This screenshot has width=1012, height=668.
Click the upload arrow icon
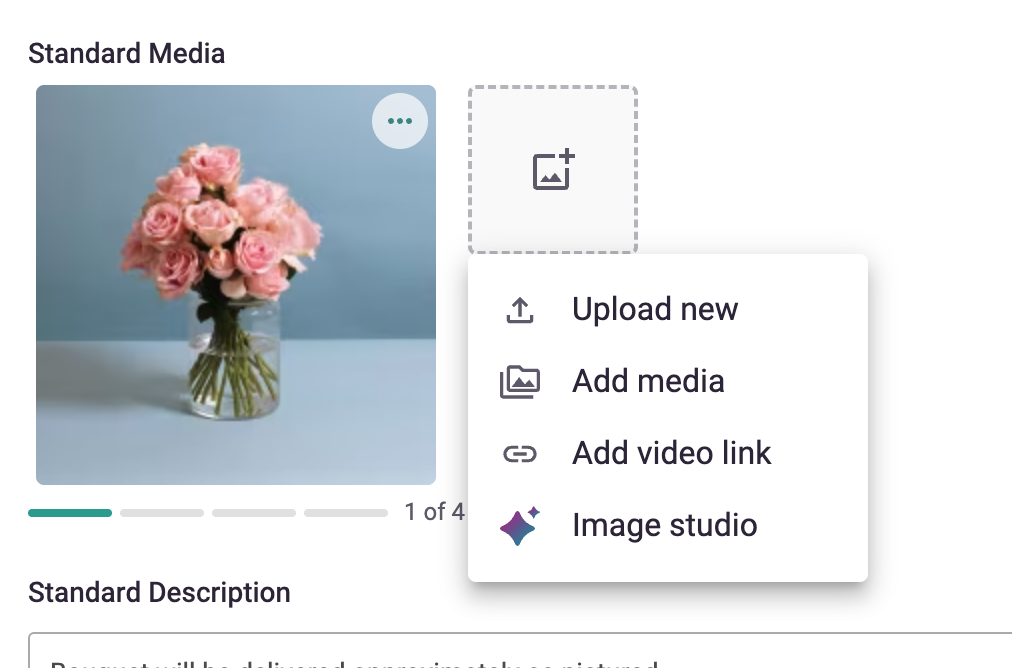(x=520, y=310)
